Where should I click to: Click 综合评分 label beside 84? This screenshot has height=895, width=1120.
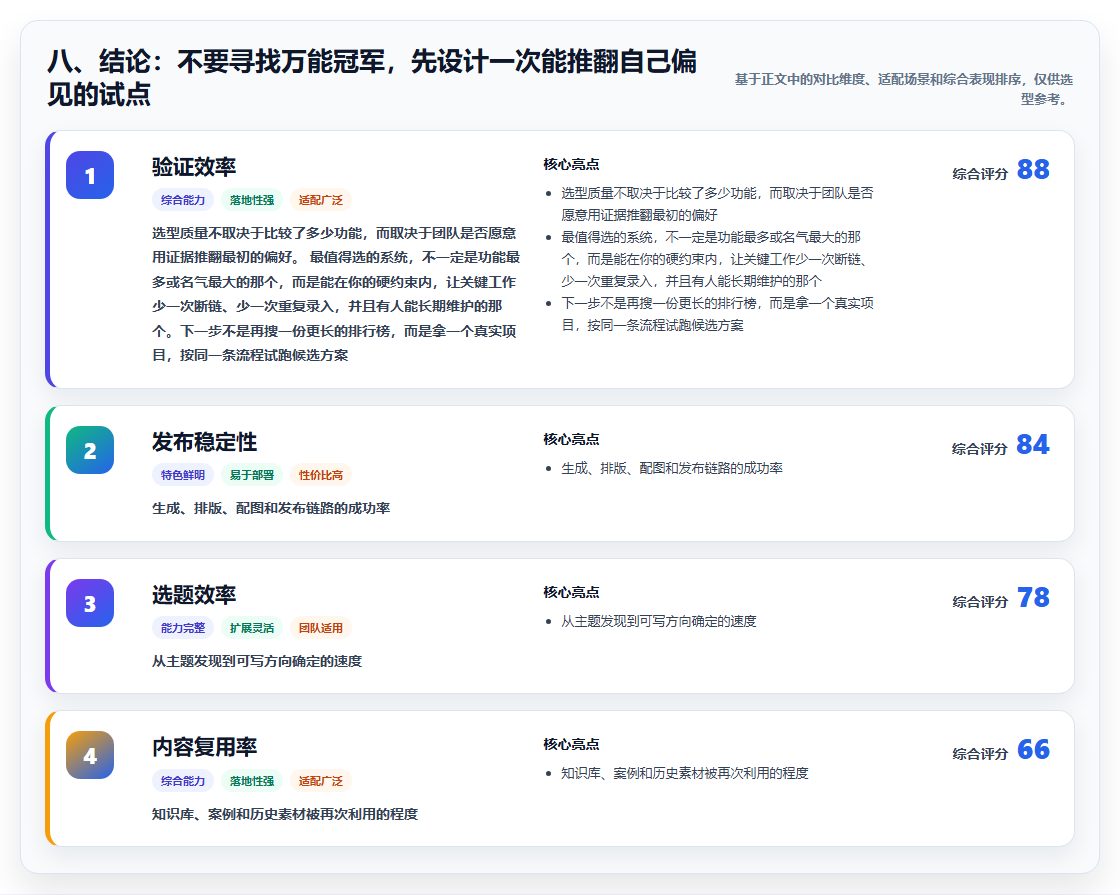pos(980,449)
